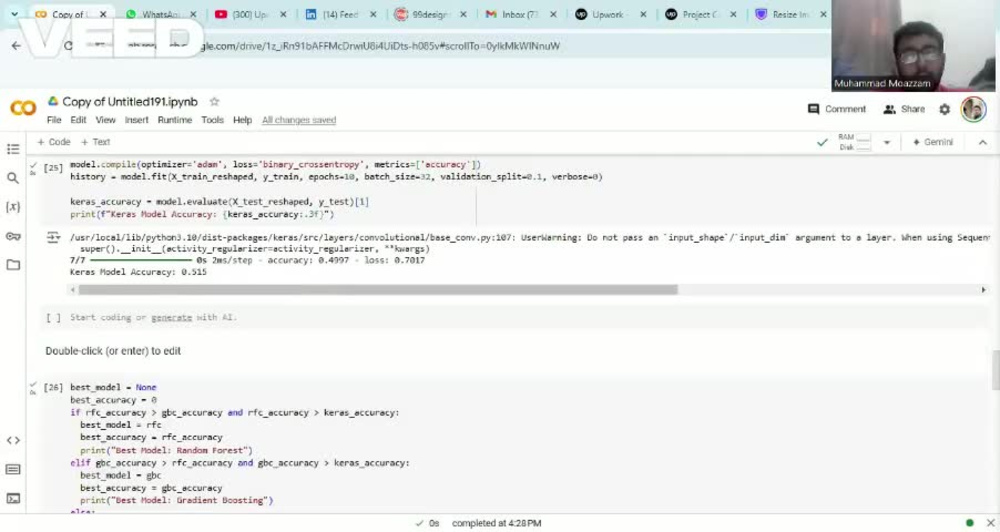Viewport: 1000px width, 532px height.
Task: Open the table of contents sidebar icon
Action: point(13,149)
